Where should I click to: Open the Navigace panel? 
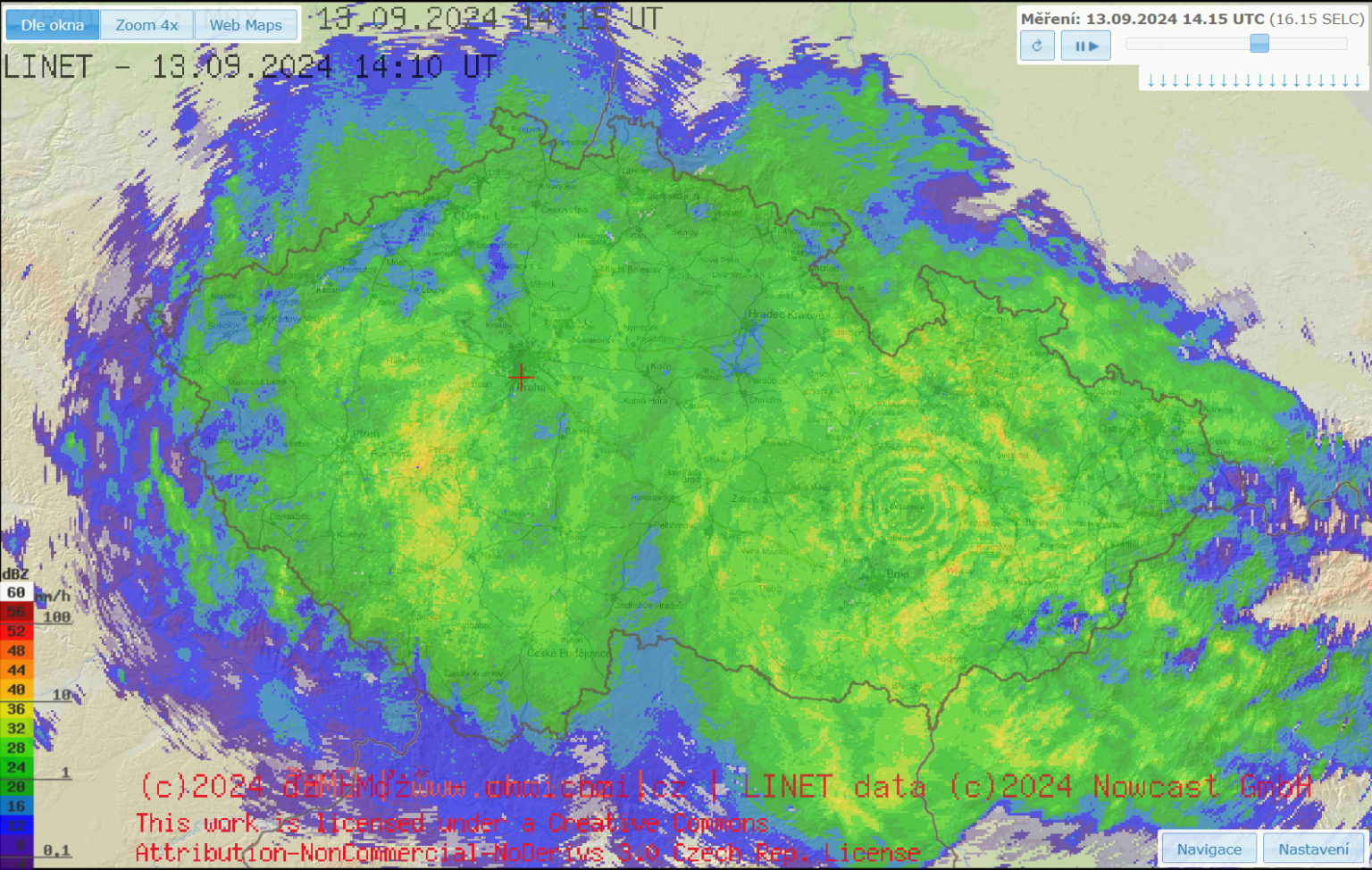(x=1209, y=849)
